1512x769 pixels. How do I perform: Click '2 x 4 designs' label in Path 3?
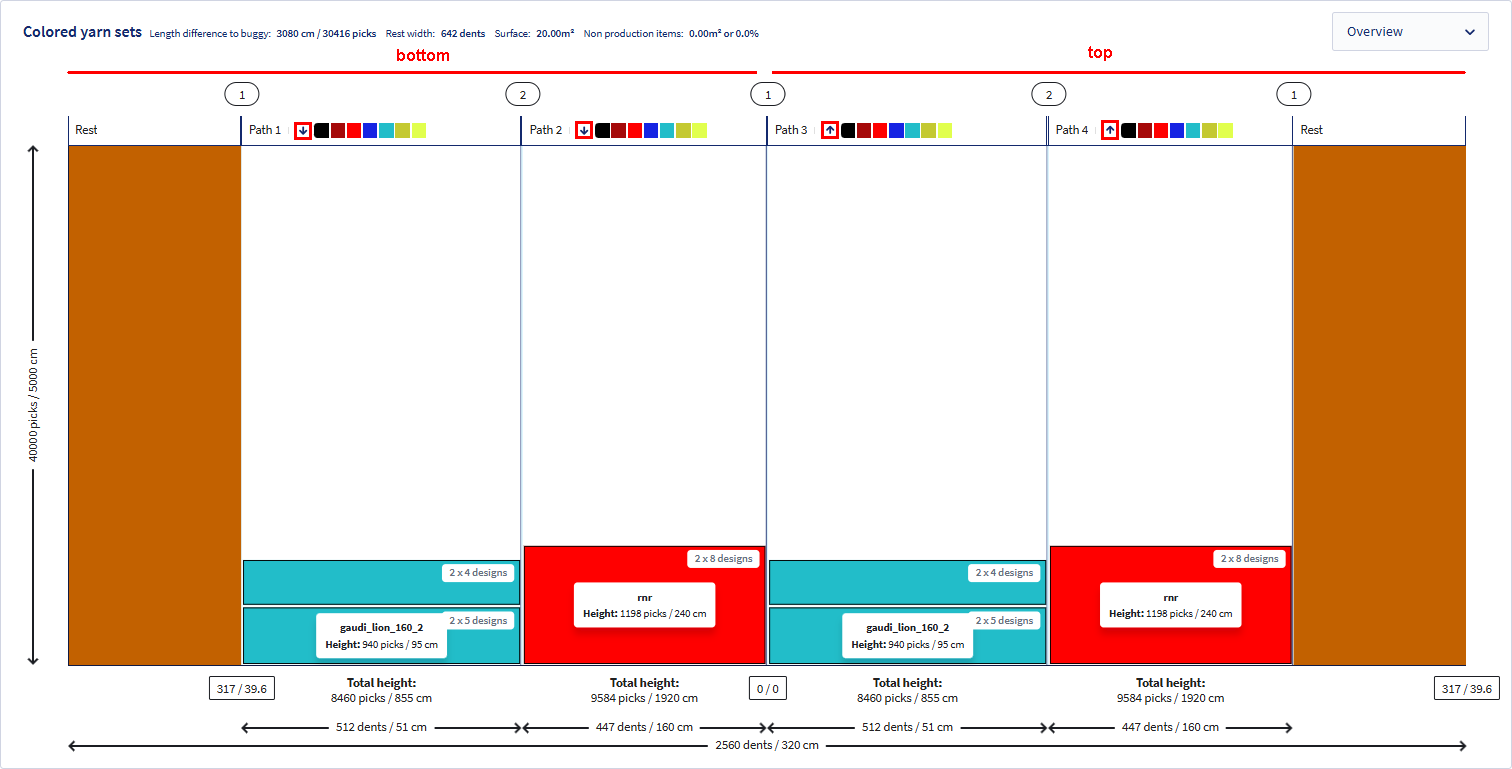click(1004, 573)
